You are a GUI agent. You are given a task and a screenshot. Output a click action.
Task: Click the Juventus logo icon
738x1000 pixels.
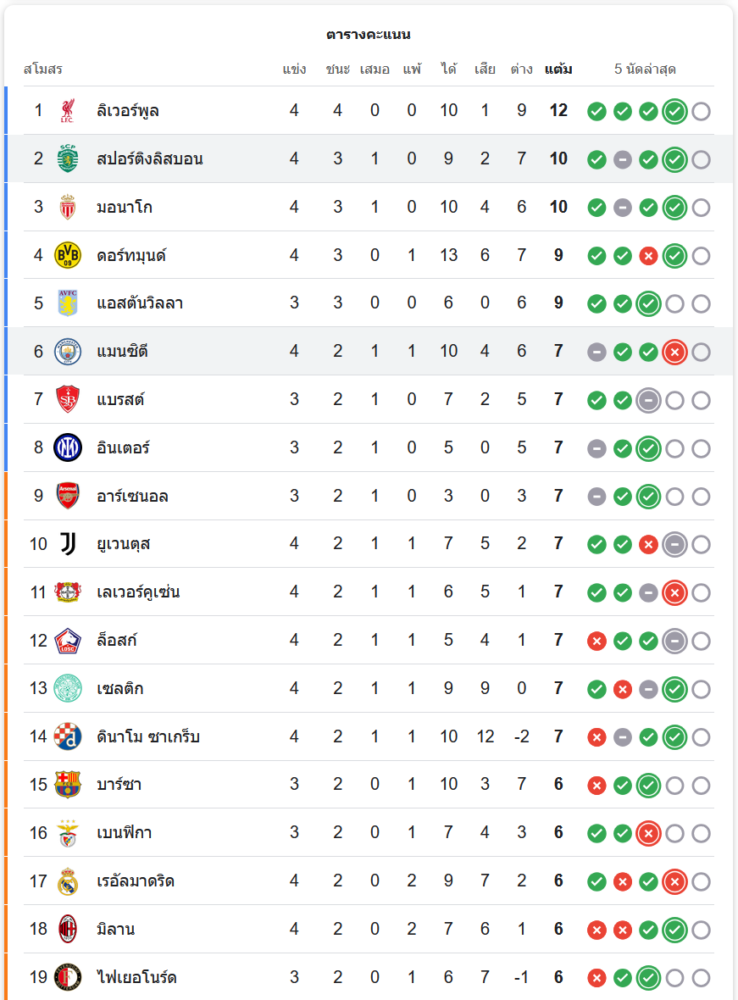[67, 544]
